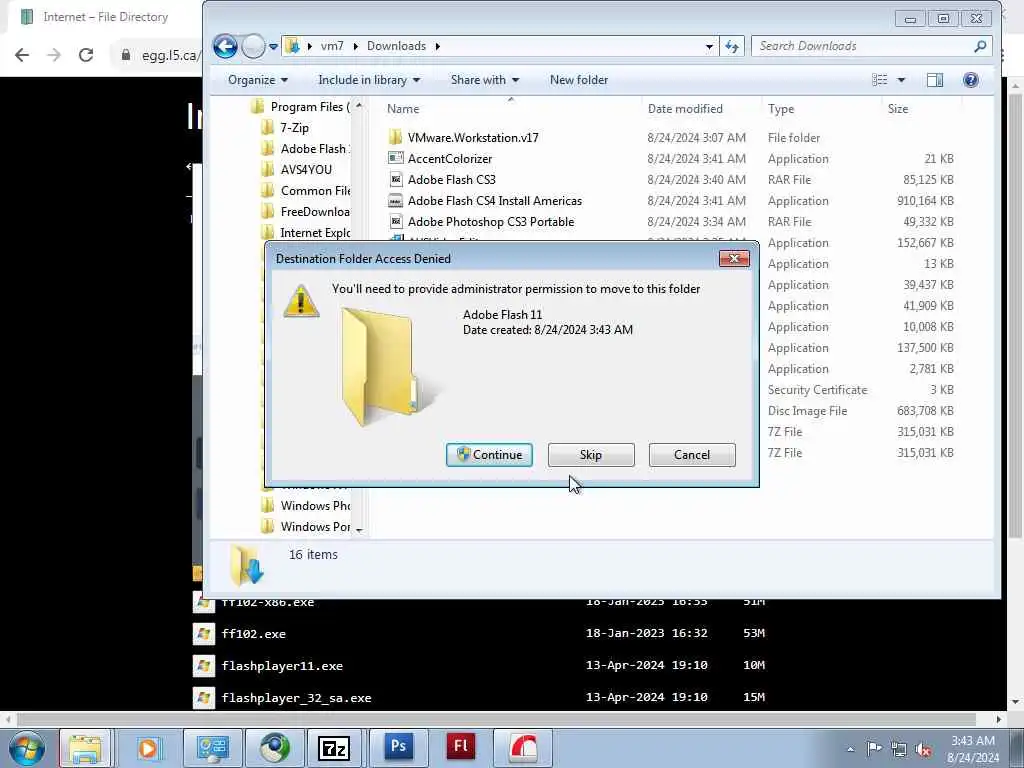Click vm7 in the address bar
The width and height of the screenshot is (1024, 768).
(x=332, y=46)
